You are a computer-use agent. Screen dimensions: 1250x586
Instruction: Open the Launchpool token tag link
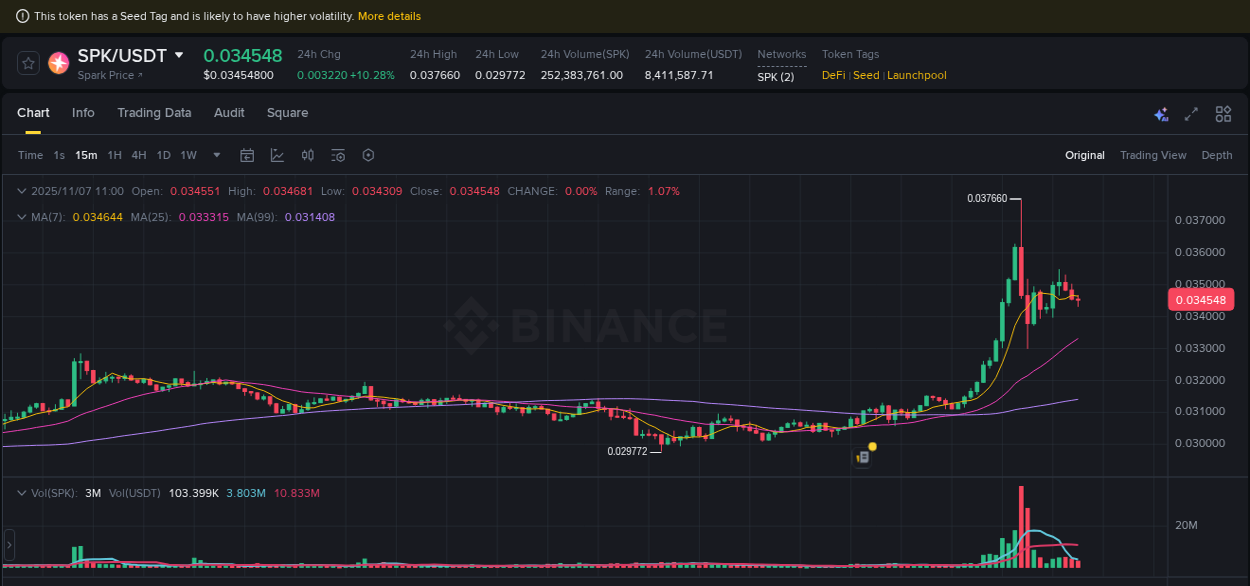point(916,75)
